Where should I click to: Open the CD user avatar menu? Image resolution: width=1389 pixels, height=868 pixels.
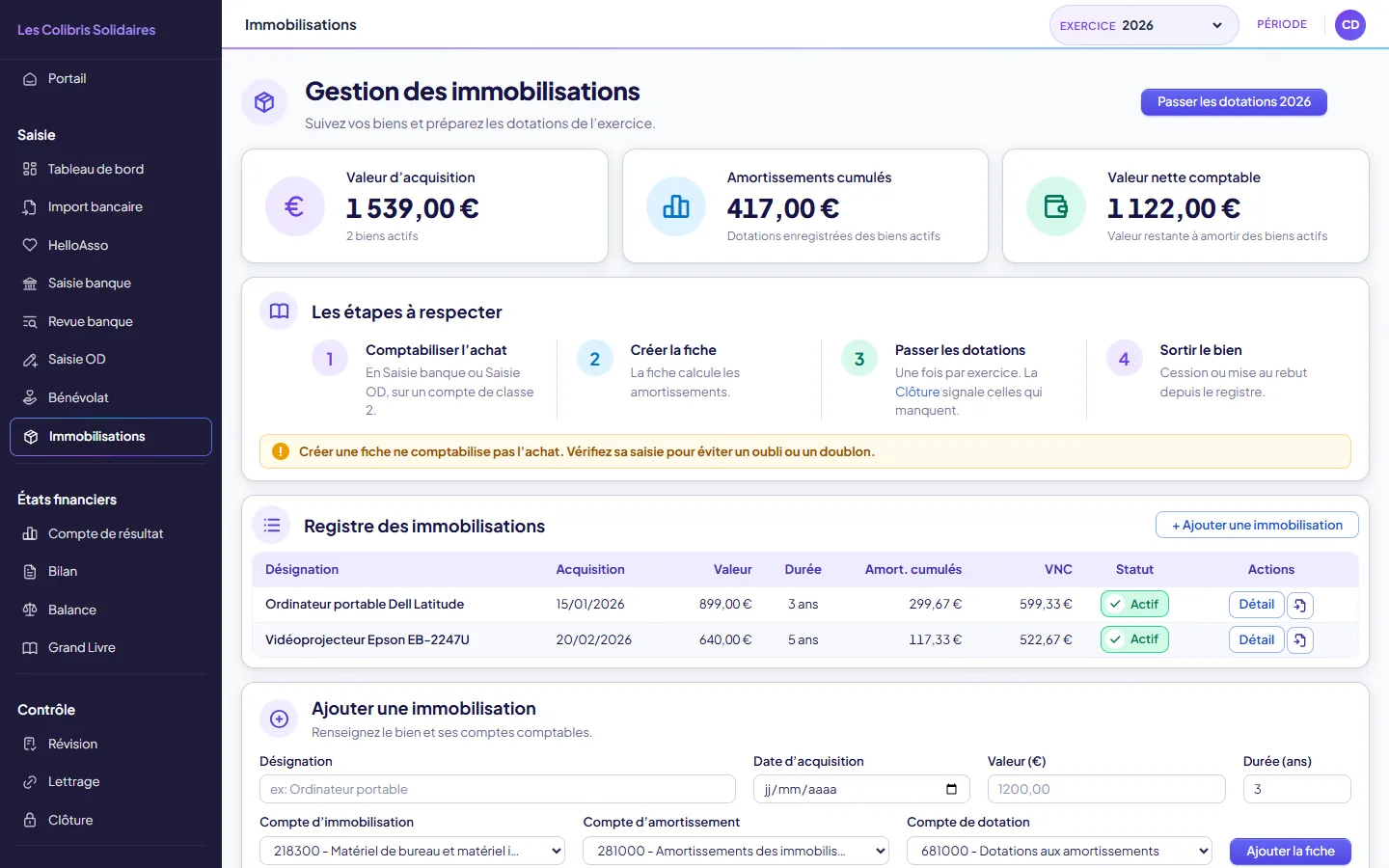1350,25
